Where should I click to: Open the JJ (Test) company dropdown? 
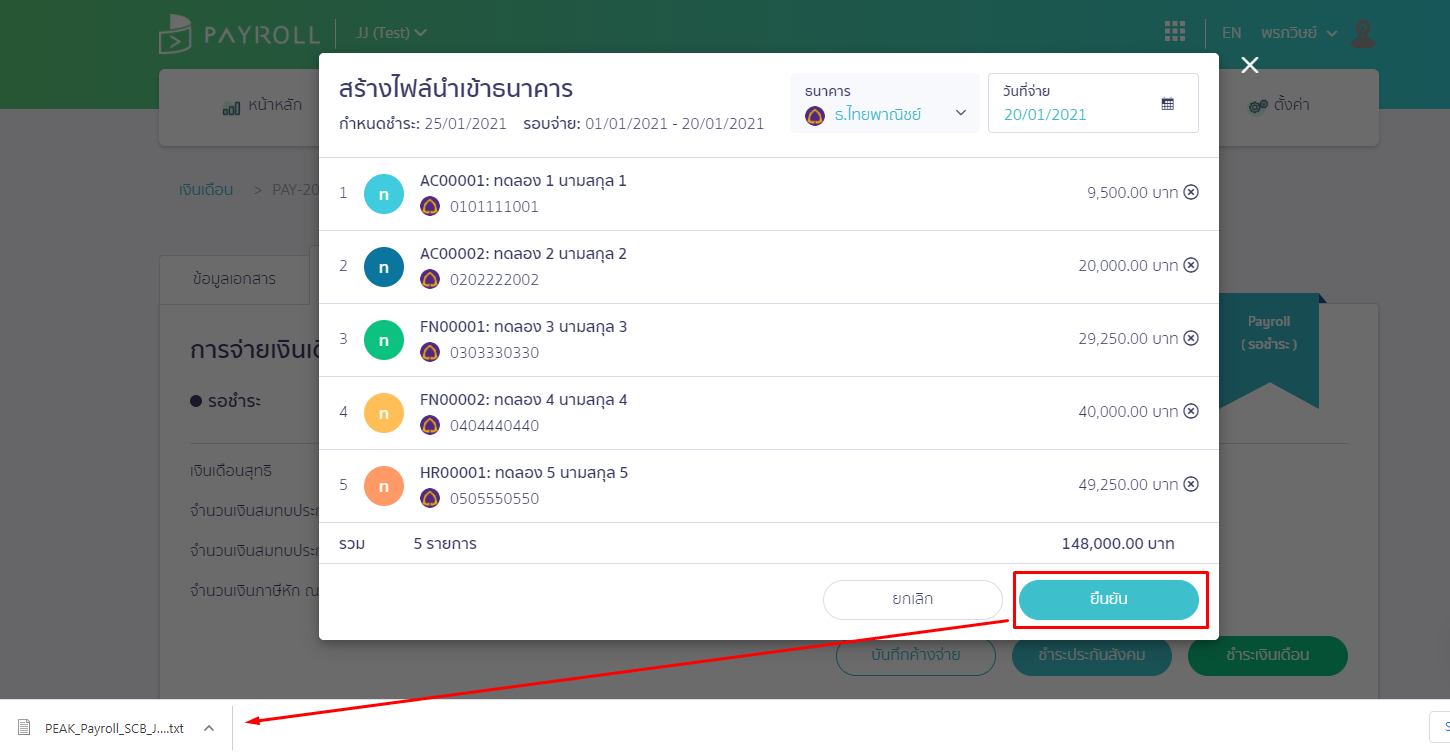[x=392, y=33]
